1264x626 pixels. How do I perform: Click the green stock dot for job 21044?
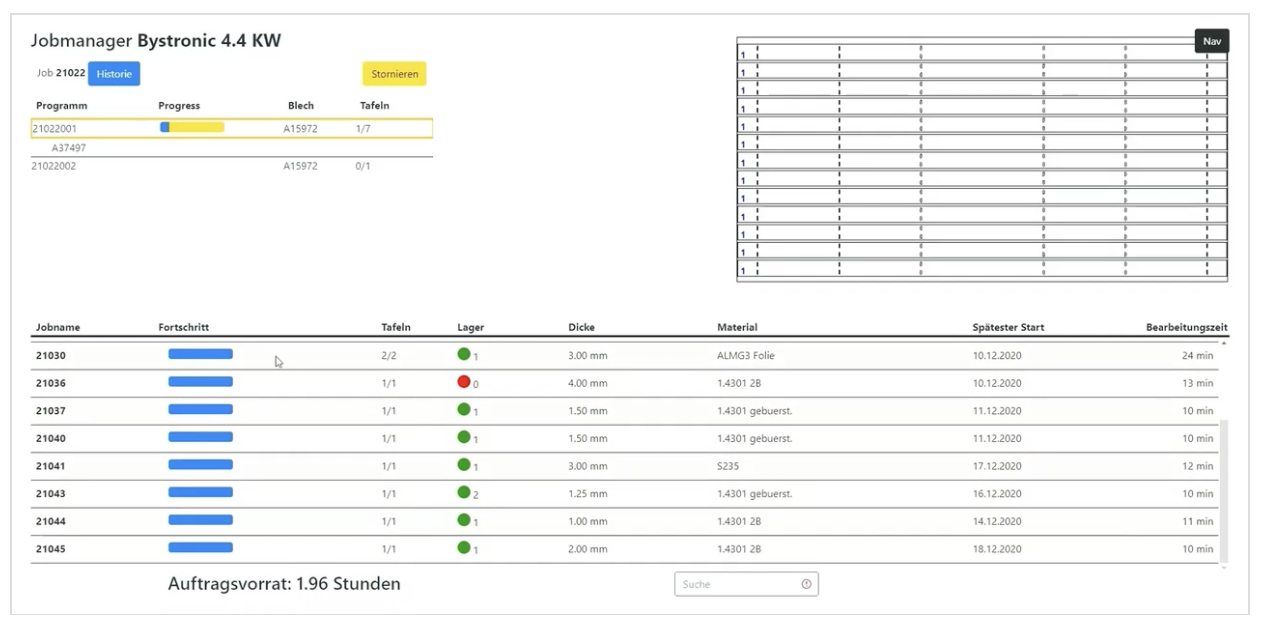click(463, 520)
